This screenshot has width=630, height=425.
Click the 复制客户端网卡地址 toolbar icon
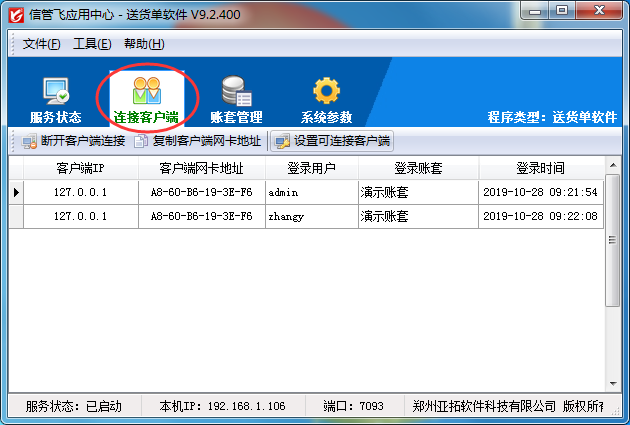(141, 141)
